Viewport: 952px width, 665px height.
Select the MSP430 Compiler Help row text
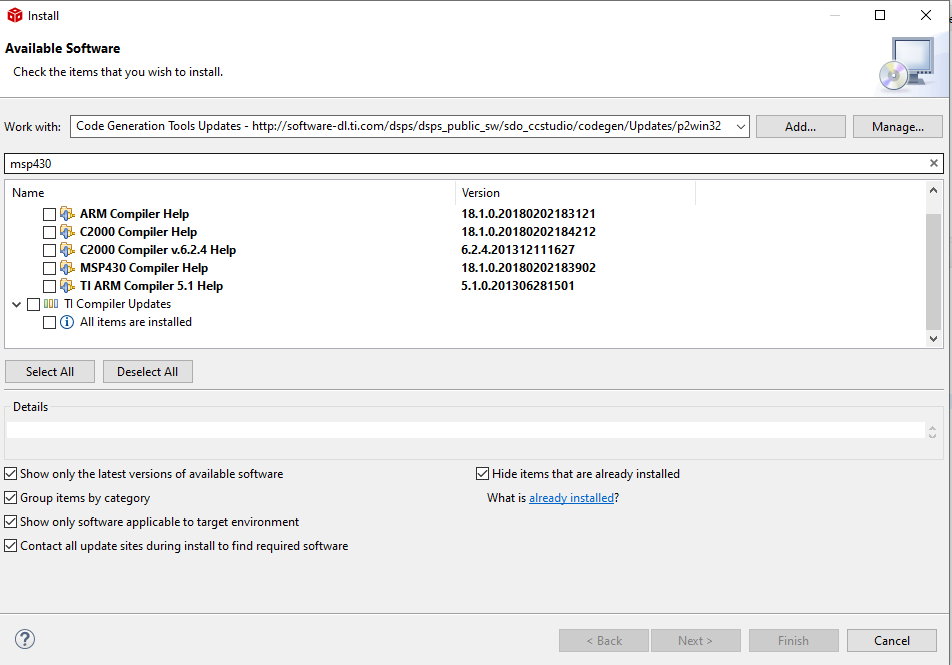click(x=144, y=268)
